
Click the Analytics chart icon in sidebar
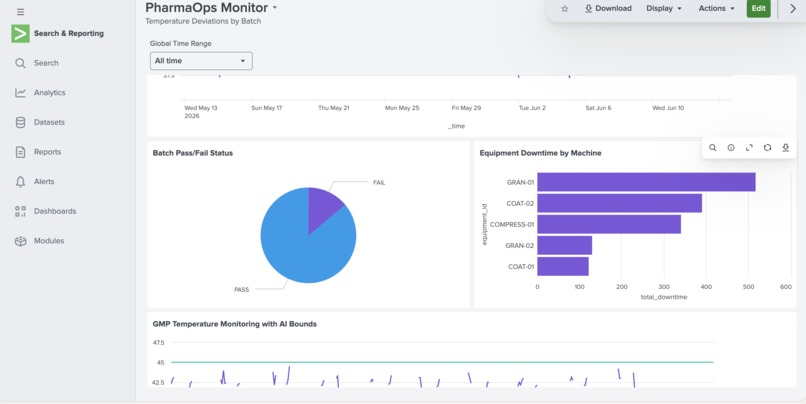20,93
